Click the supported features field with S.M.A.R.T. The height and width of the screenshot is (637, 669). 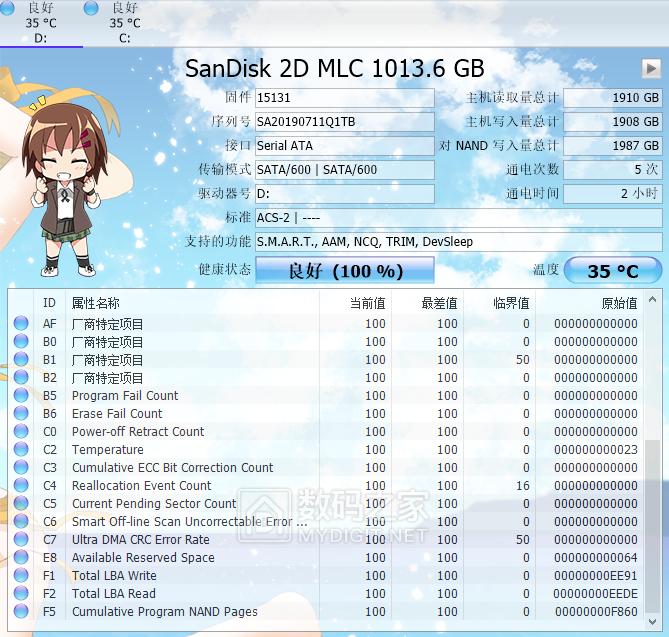coord(459,241)
